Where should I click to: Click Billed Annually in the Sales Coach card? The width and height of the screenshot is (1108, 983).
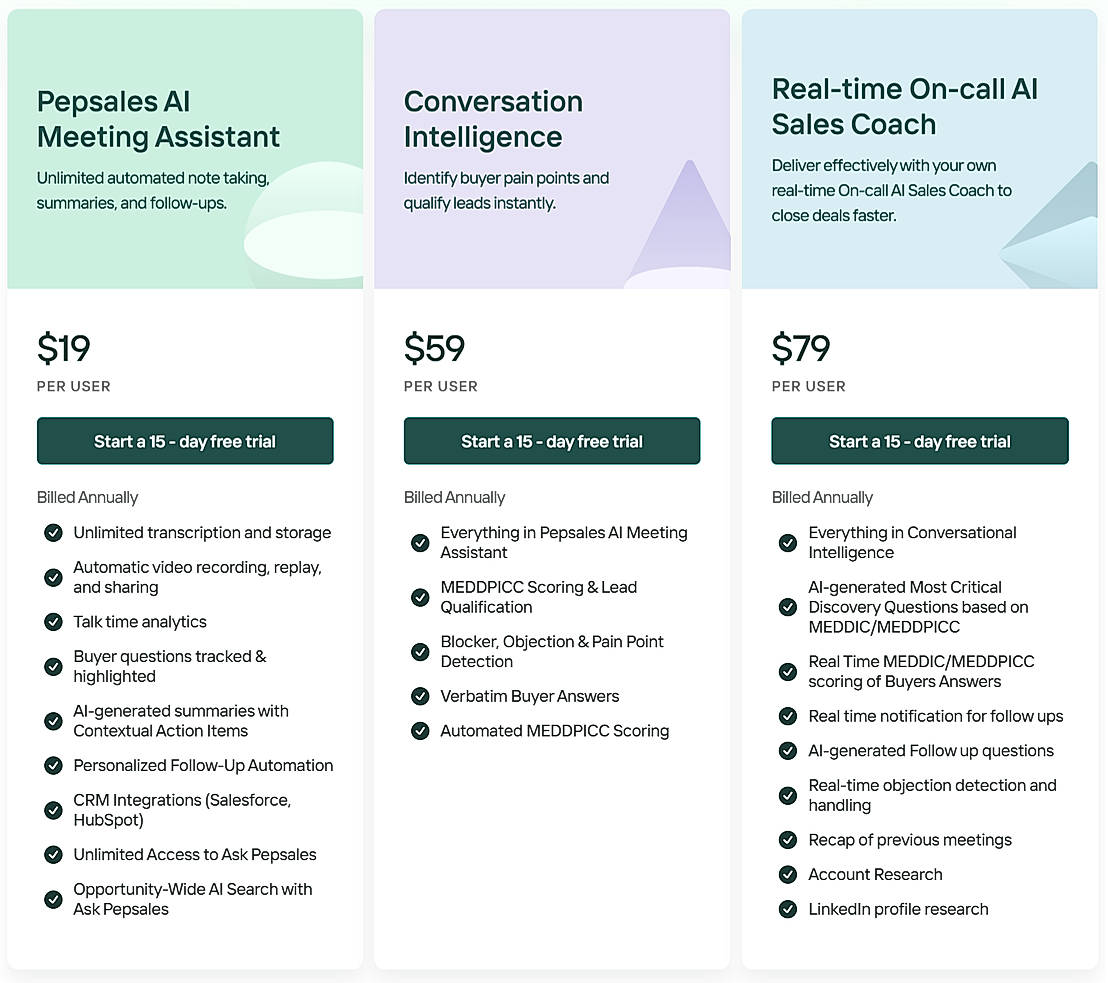823,498
